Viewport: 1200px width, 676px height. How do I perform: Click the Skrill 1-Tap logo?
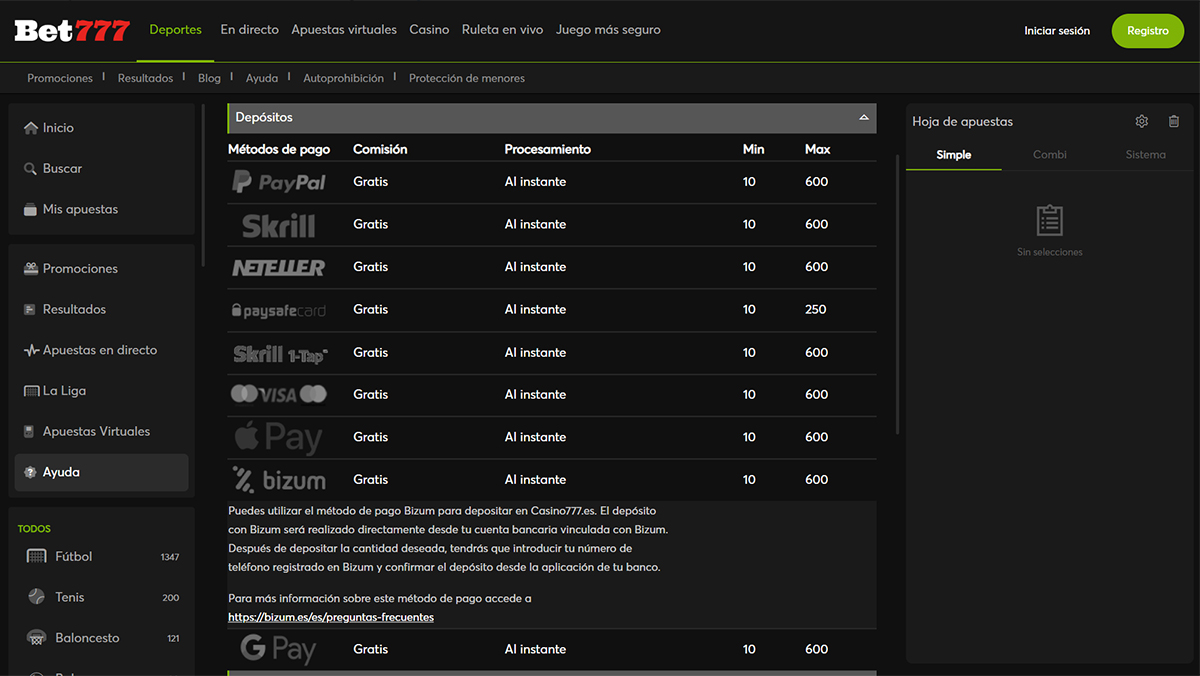click(x=280, y=353)
